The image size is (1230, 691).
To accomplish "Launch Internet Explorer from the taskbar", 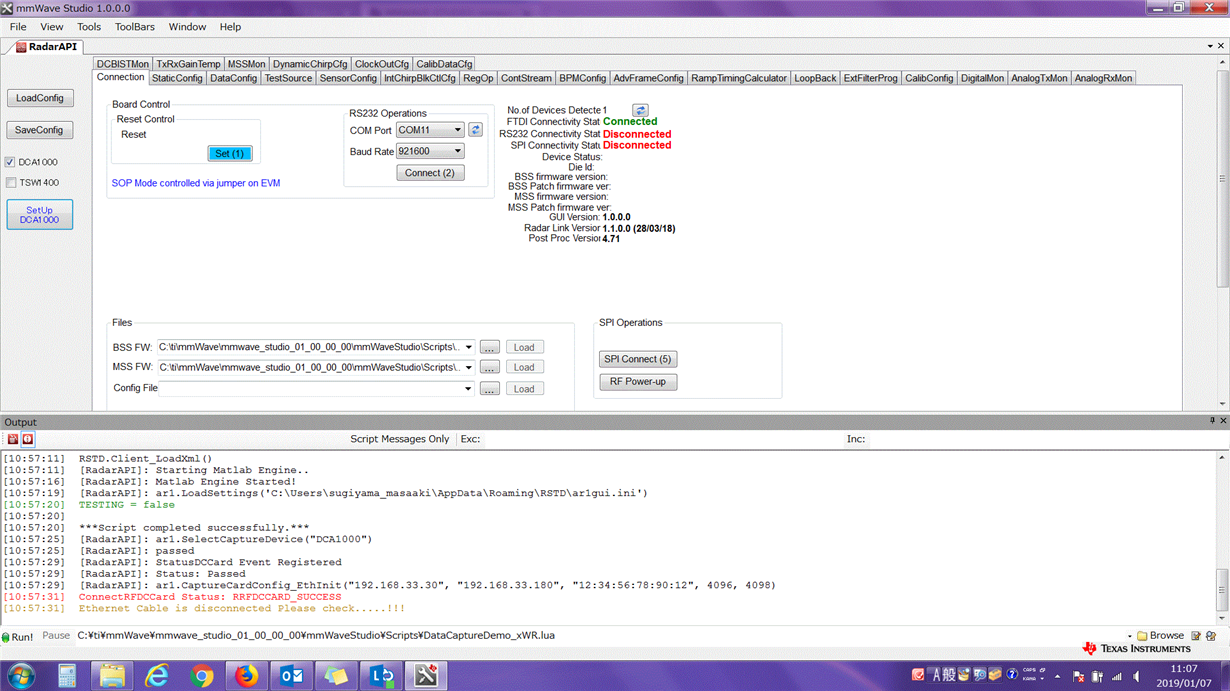I will click(x=157, y=676).
